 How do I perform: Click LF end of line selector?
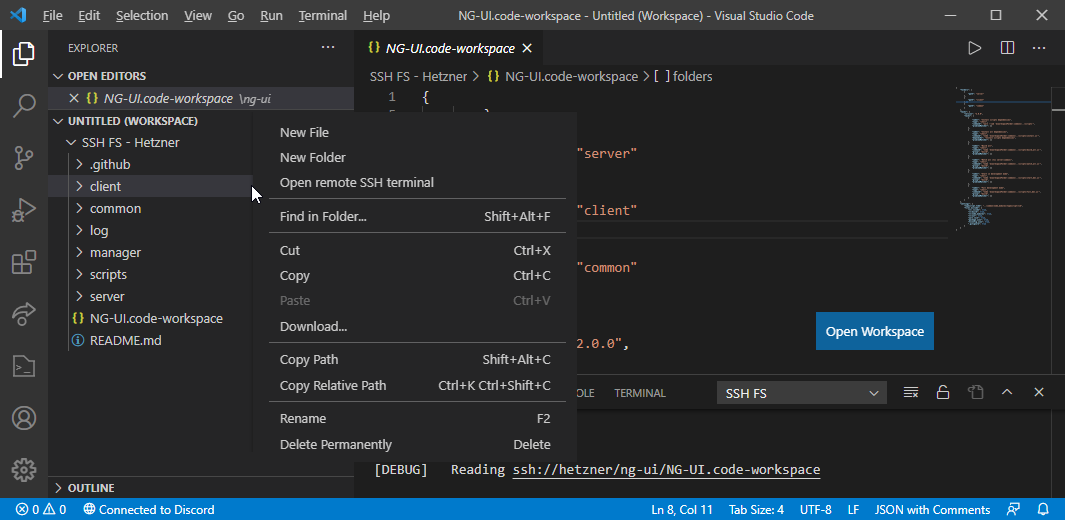click(853, 510)
